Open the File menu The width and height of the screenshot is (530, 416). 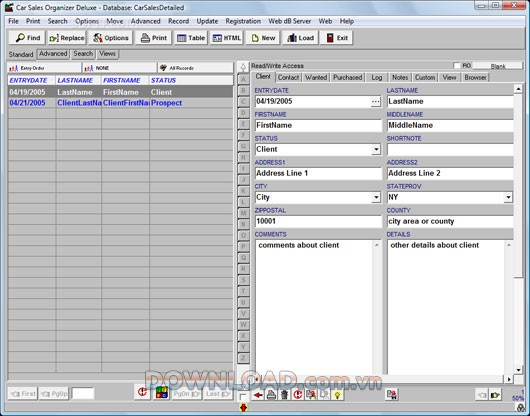tap(13, 21)
